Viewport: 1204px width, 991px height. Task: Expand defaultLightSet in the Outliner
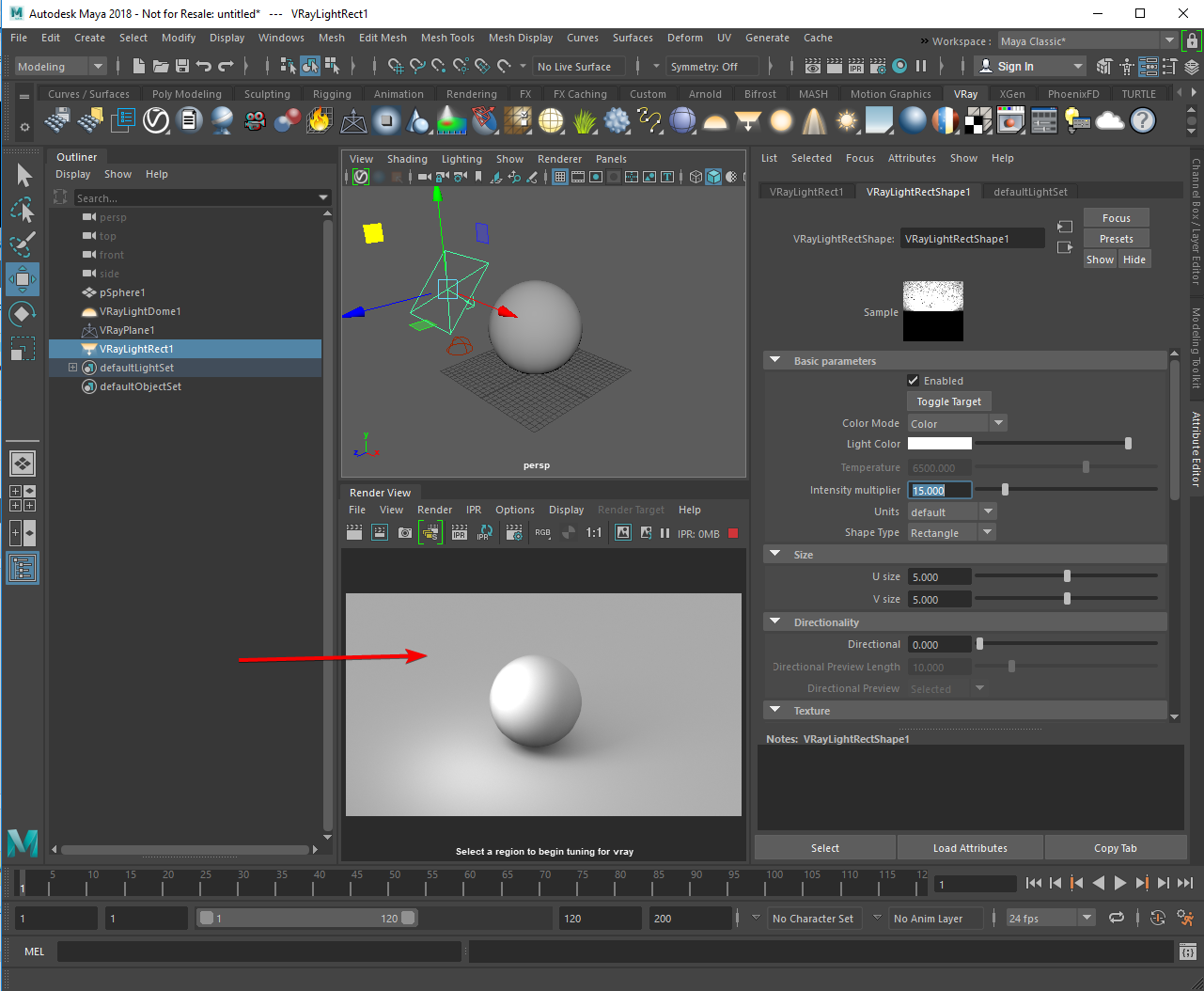coord(72,368)
